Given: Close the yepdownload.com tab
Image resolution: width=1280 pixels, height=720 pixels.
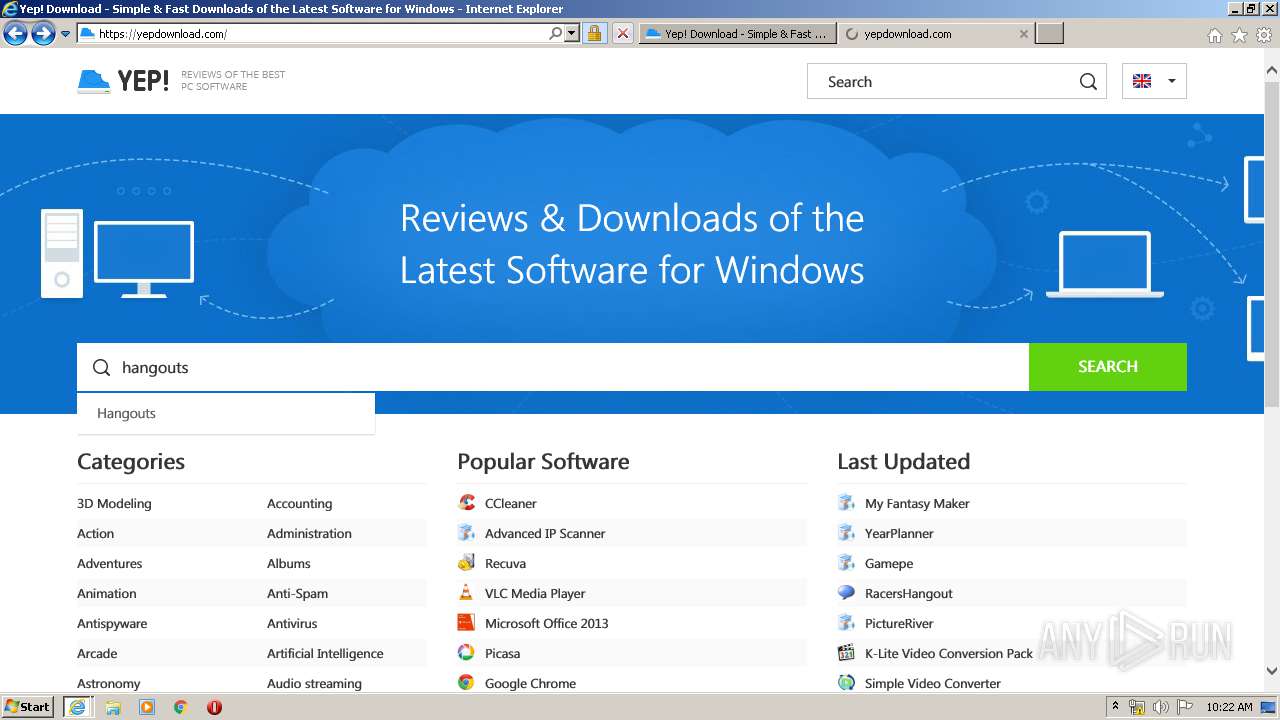Looking at the screenshot, I should click(x=1023, y=34).
